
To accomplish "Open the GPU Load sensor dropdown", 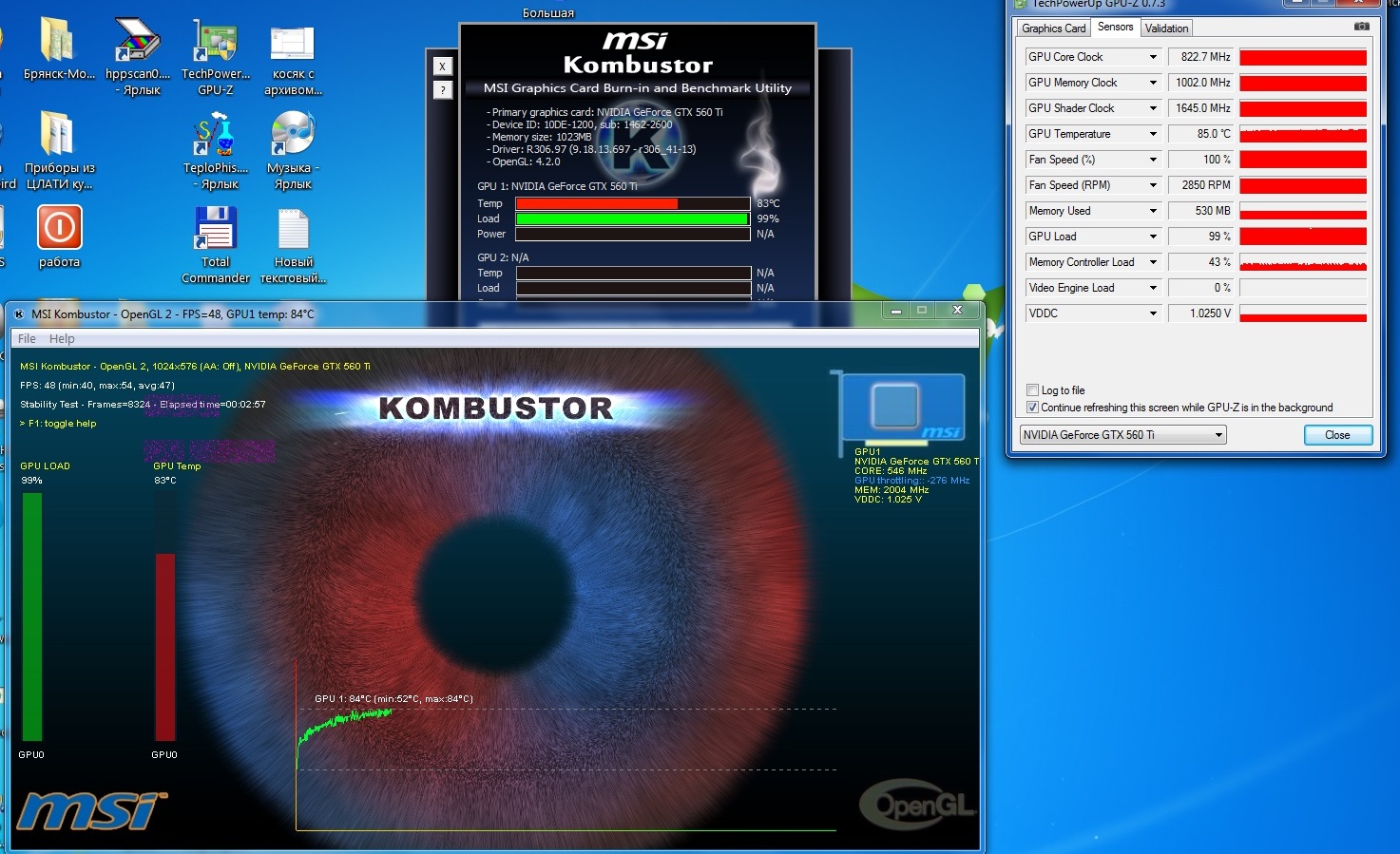I will tap(1153, 237).
